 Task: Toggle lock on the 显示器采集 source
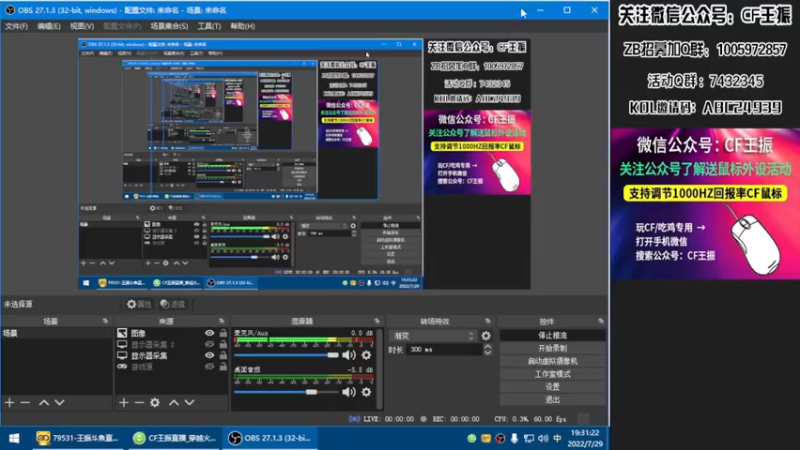point(223,356)
